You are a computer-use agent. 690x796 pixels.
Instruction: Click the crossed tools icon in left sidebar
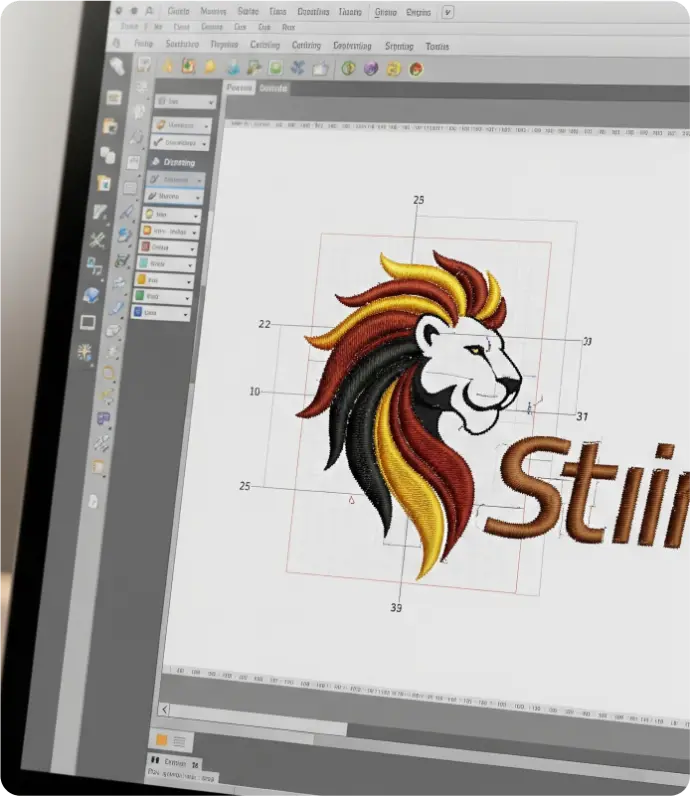coord(97,240)
